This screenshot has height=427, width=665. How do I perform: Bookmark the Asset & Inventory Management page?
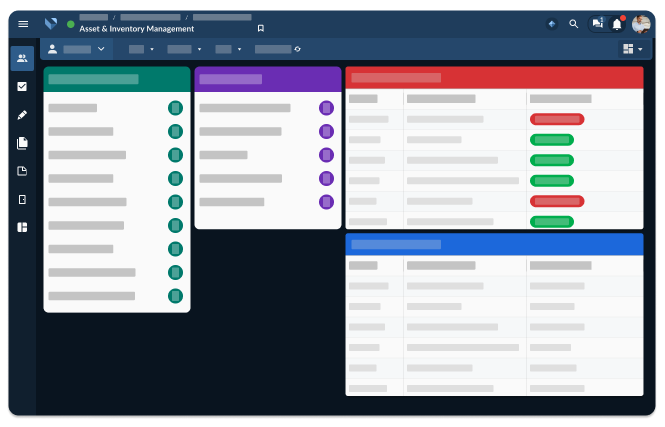pos(261,28)
